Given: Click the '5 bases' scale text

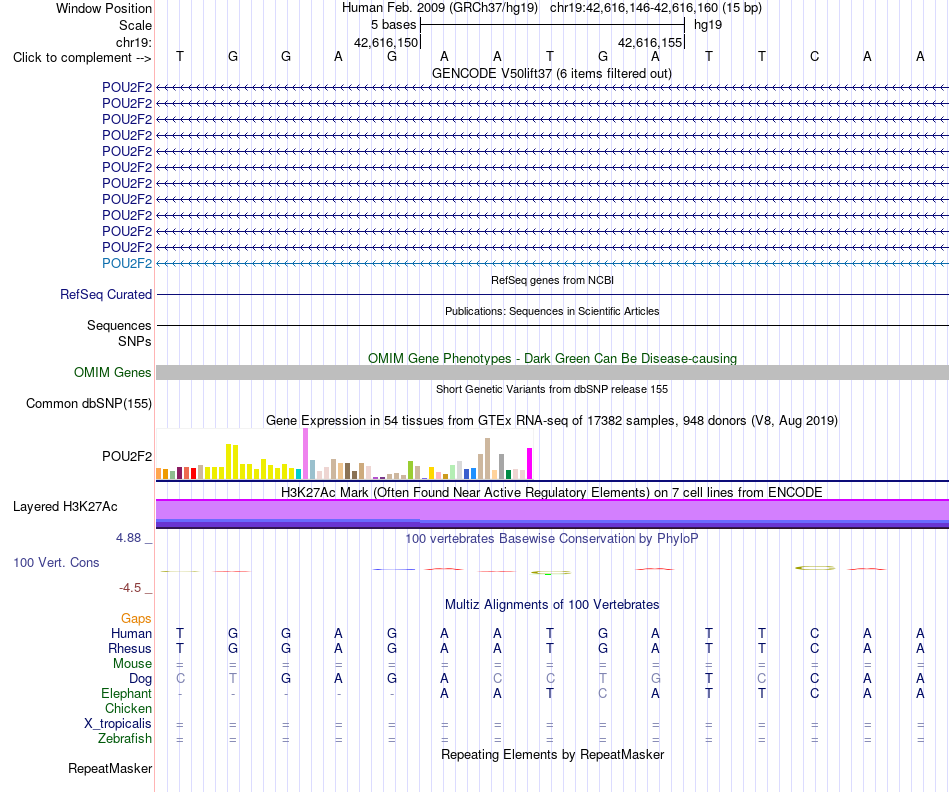Looking at the screenshot, I should [393, 25].
